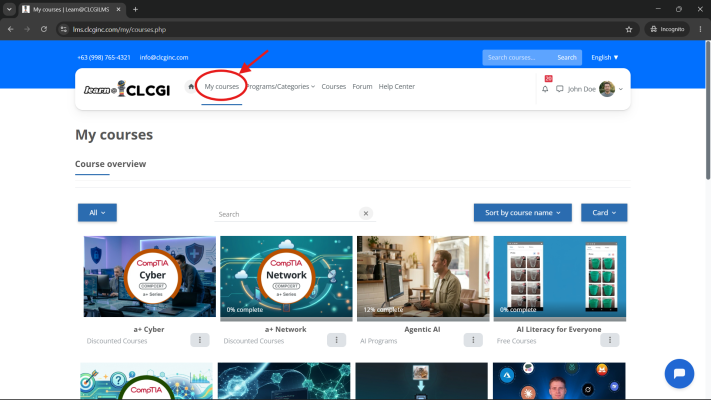Image resolution: width=711 pixels, height=400 pixels.
Task: Click the +63 (998) 765-4321 phone number
Action: [104, 58]
